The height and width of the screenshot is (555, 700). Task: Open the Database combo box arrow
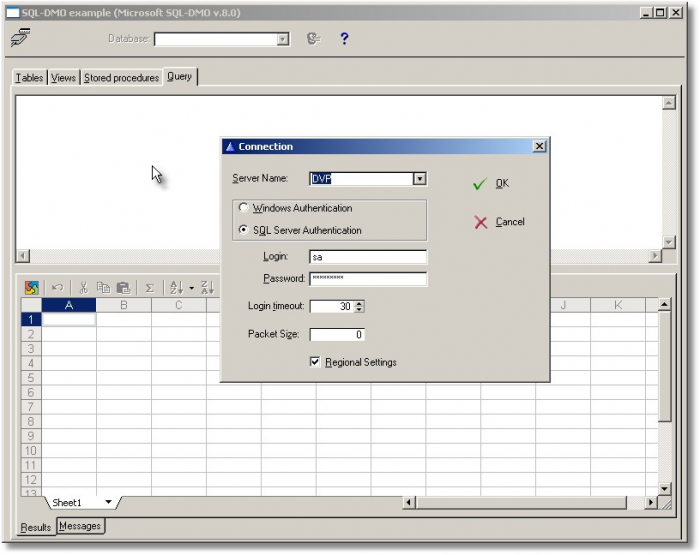tap(282, 40)
